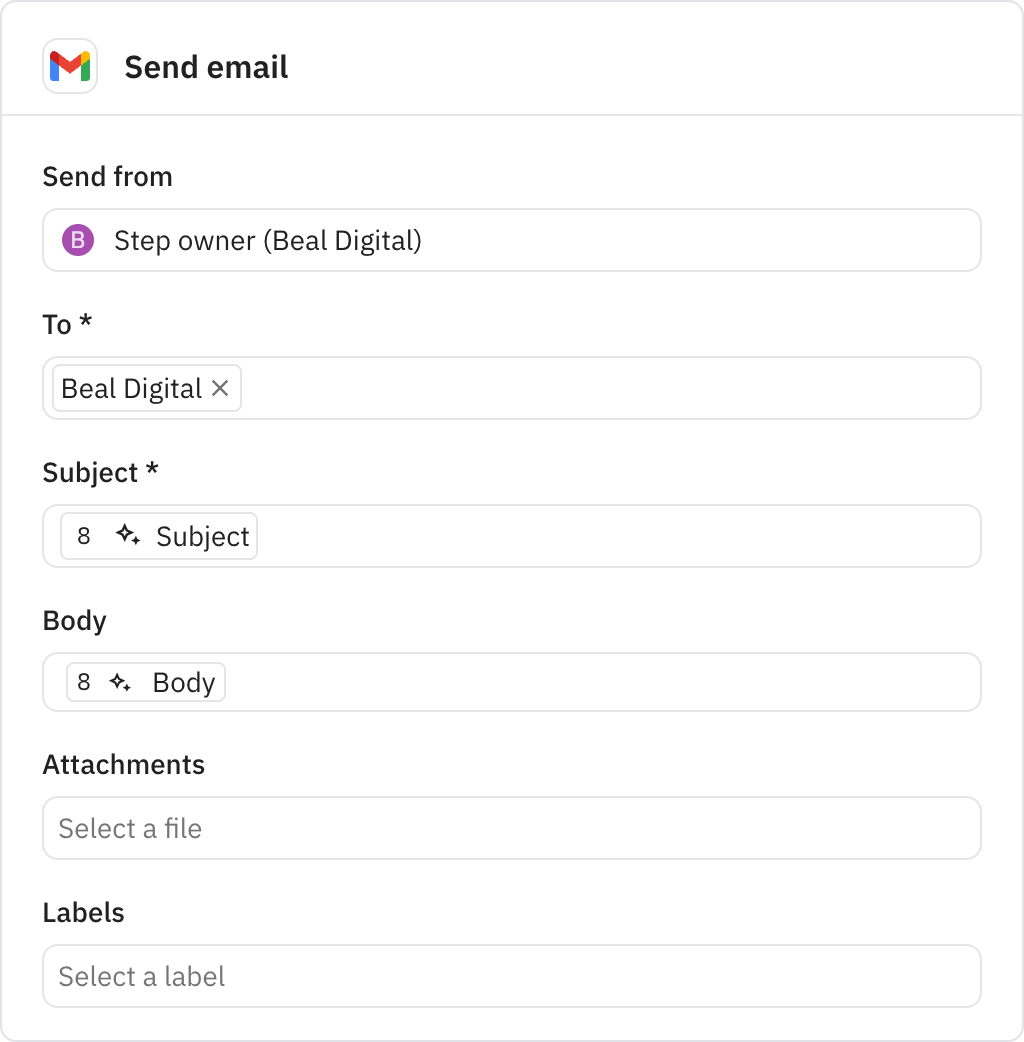Click the AI sparkle icon in Body pill
This screenshot has height=1042, width=1024.
tap(120, 682)
